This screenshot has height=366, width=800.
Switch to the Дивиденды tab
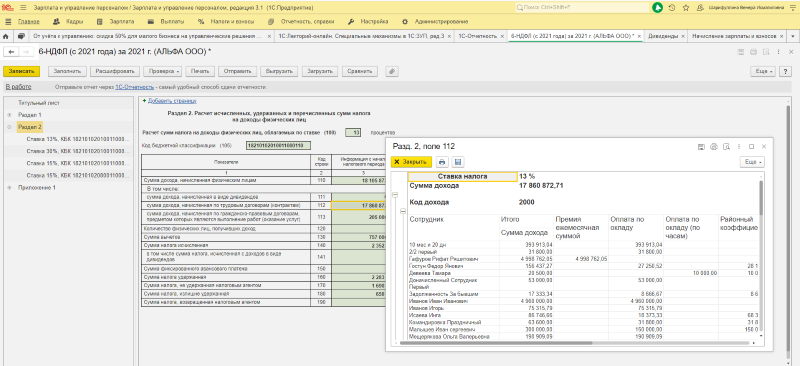pyautogui.click(x=662, y=37)
